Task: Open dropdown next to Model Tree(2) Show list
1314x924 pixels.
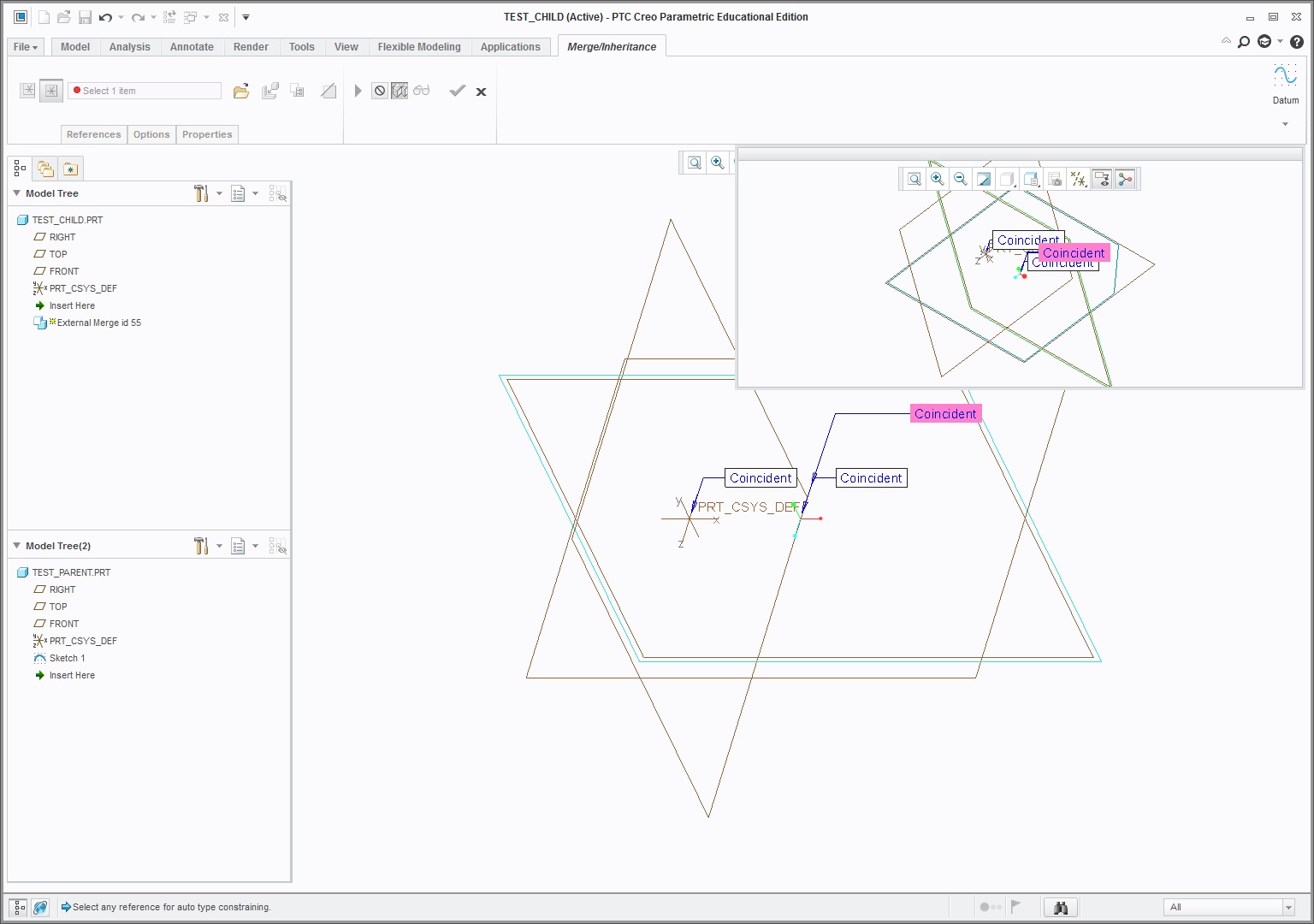Action: click(255, 546)
